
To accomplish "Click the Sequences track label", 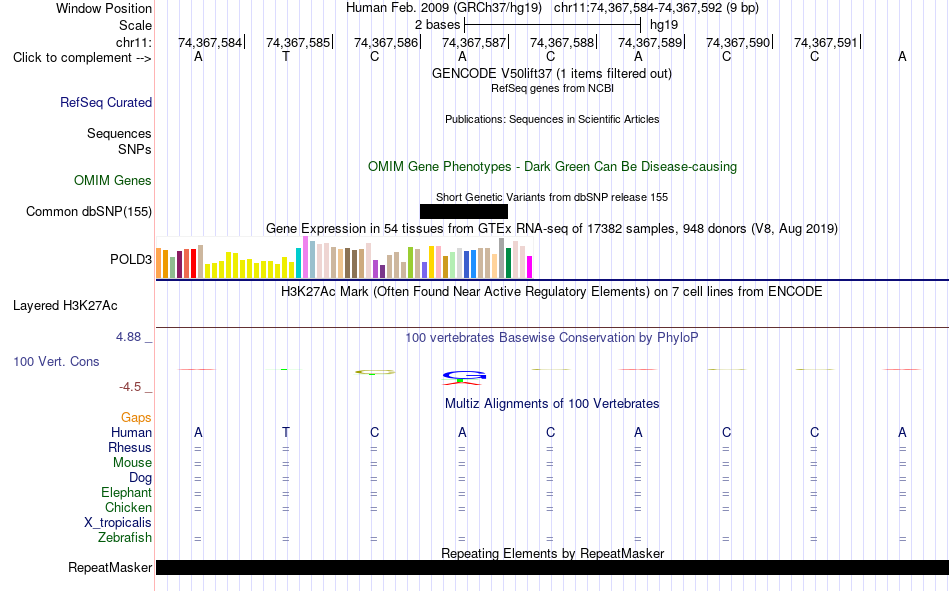I will (119, 133).
